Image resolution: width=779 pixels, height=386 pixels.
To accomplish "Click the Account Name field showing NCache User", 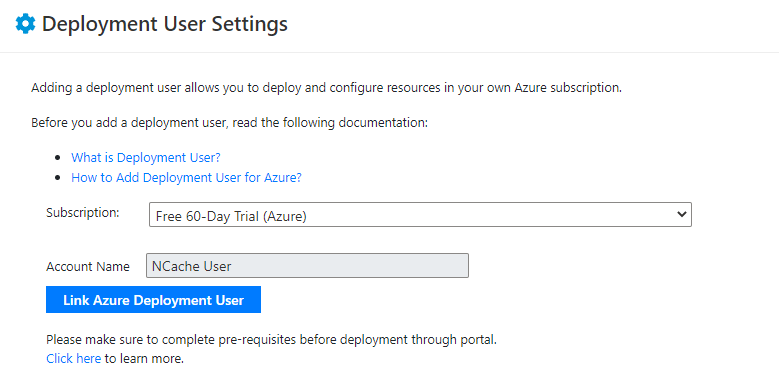I will (x=307, y=266).
